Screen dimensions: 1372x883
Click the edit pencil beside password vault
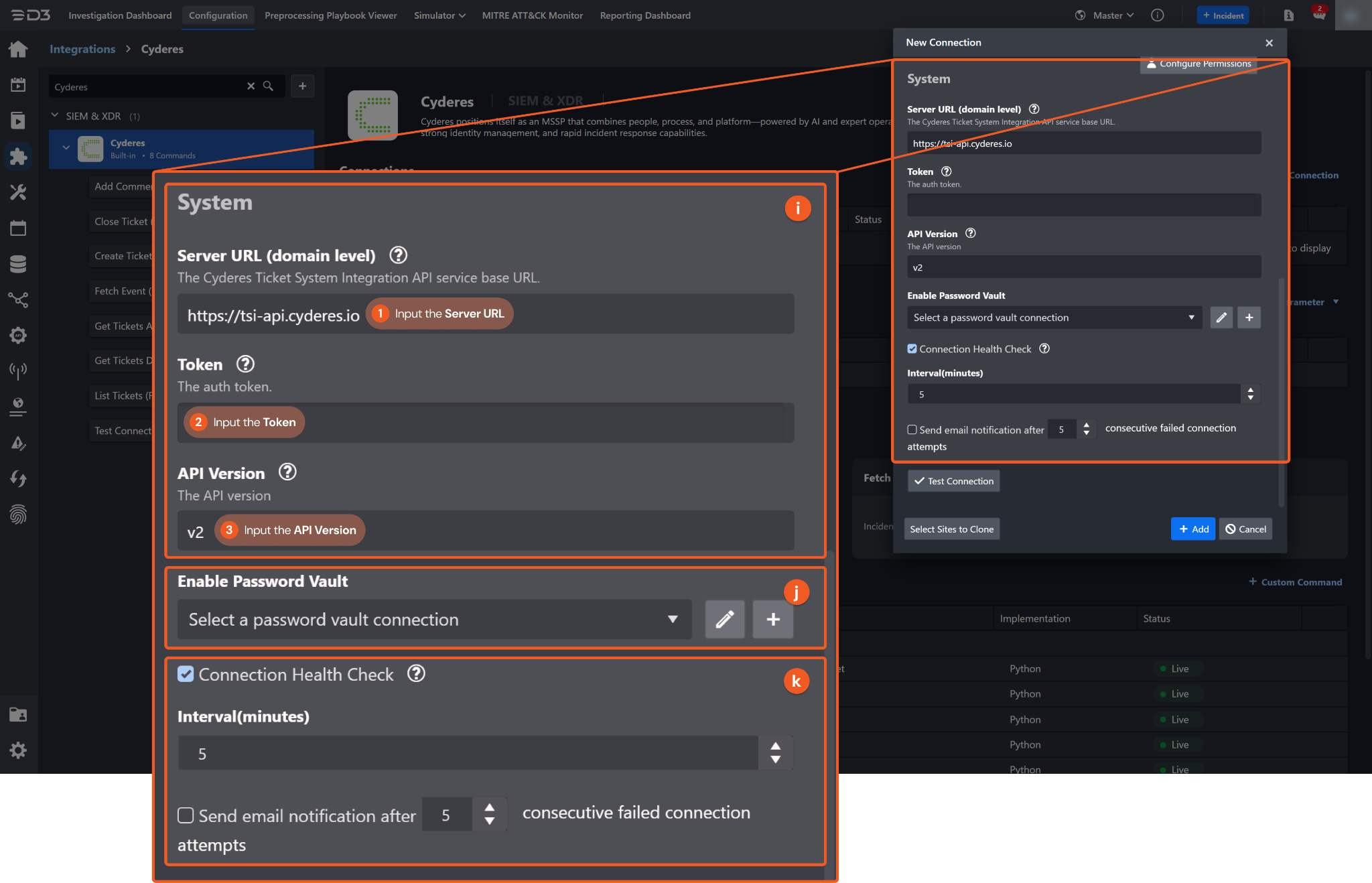coord(1221,318)
